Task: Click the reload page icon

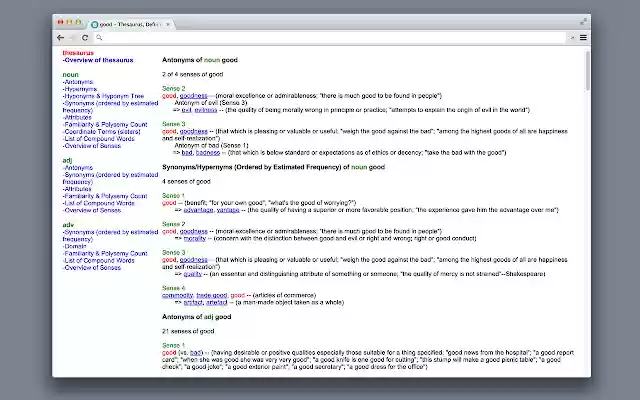Action: [85, 38]
